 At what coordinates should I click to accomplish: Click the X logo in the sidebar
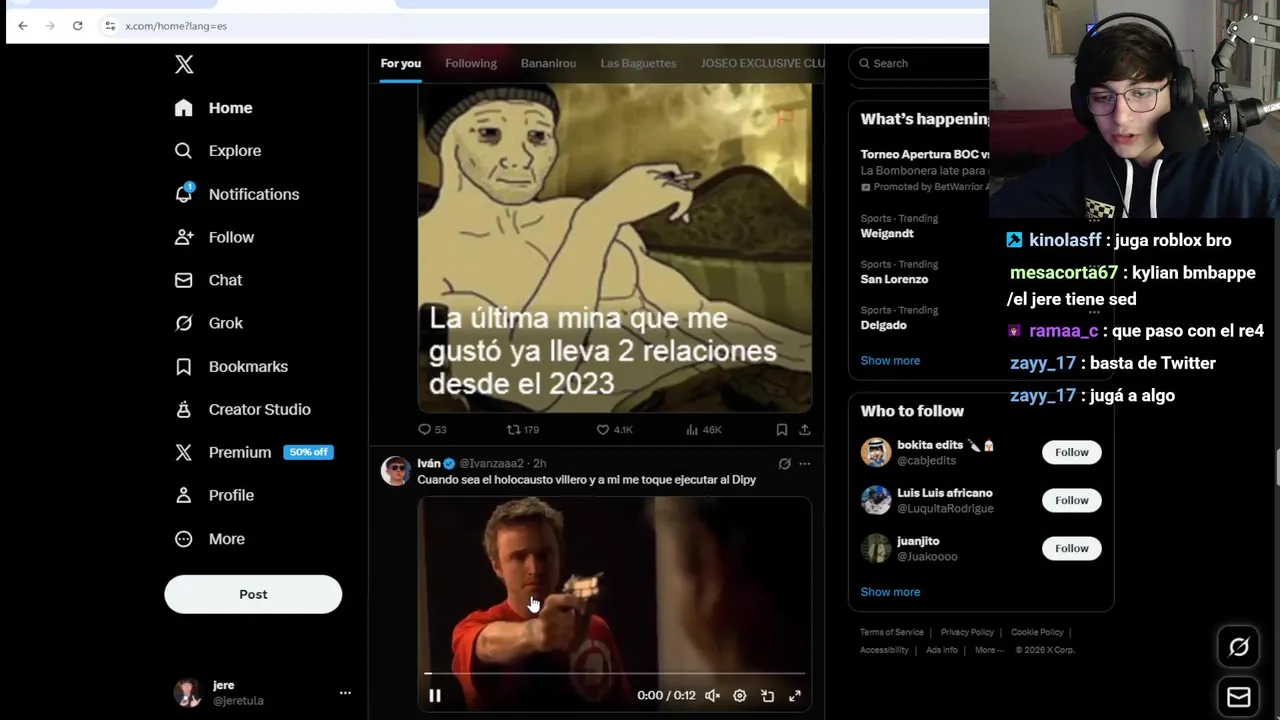click(x=184, y=64)
